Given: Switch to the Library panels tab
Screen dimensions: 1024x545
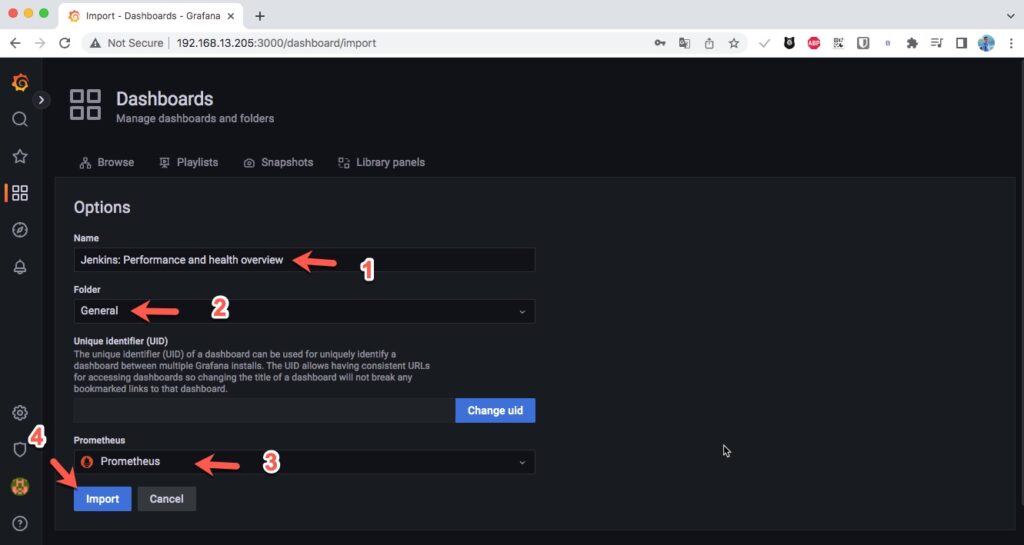Looking at the screenshot, I should coord(381,163).
